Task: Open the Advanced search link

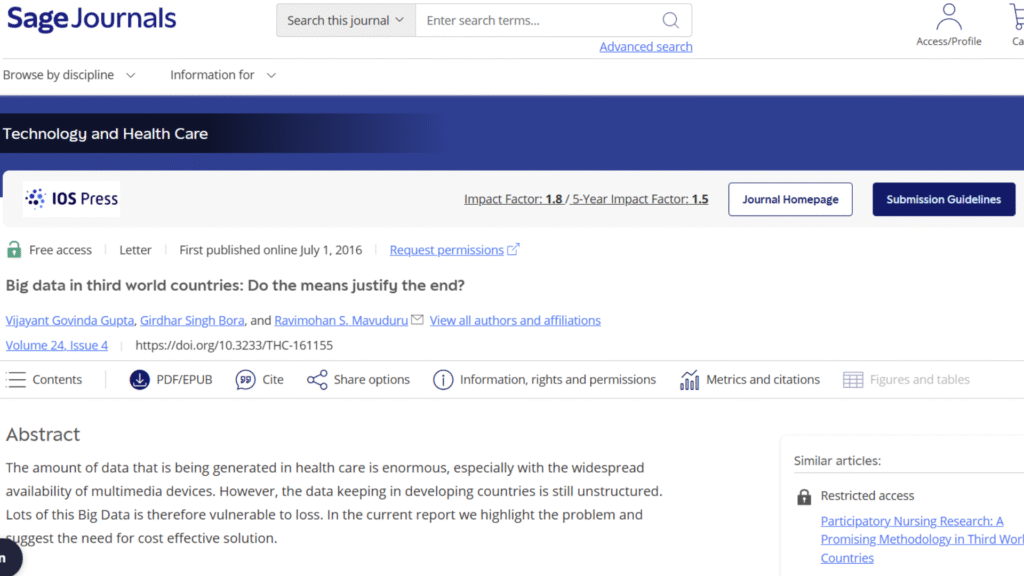Action: point(645,47)
